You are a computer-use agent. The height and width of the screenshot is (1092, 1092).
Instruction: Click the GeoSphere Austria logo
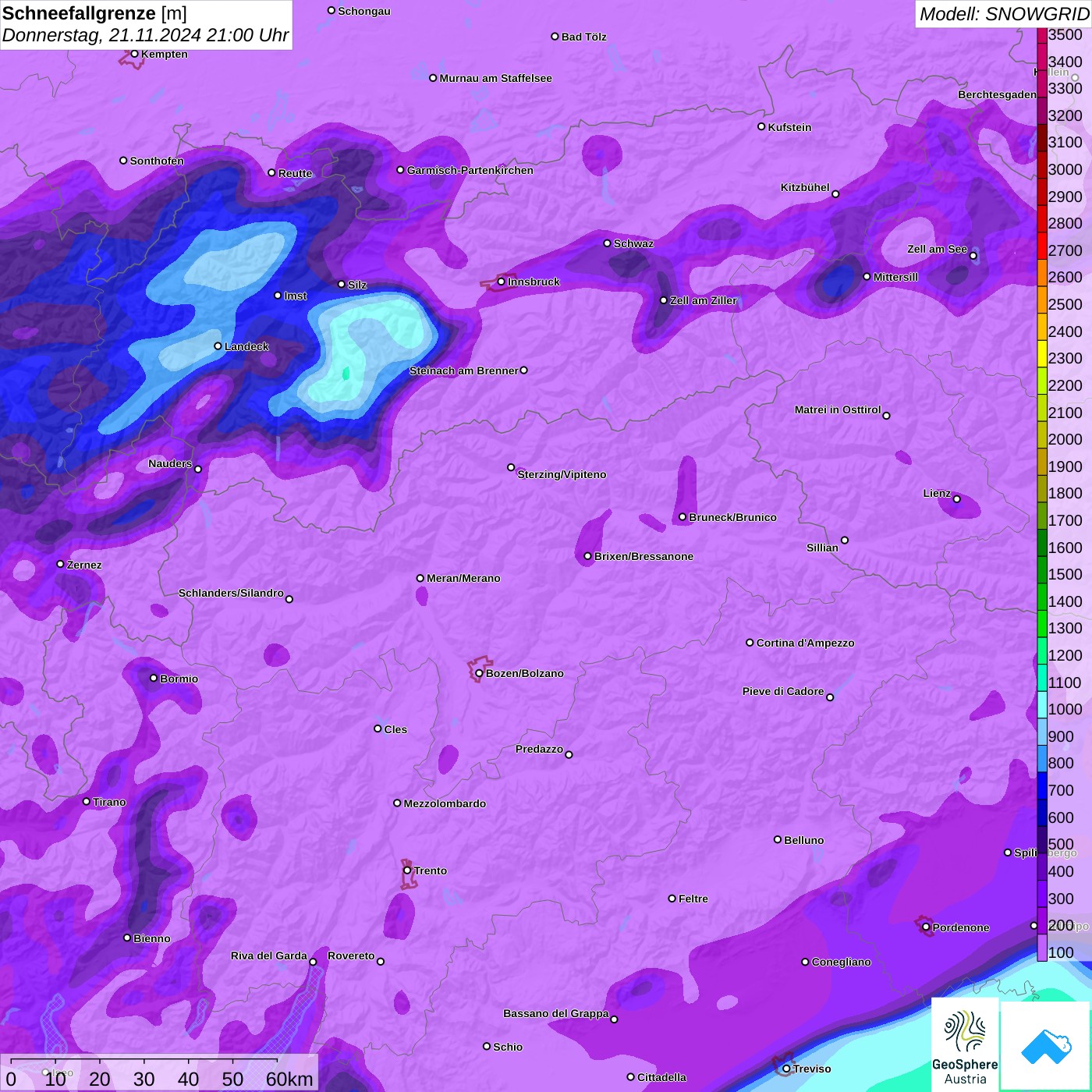965,1044
